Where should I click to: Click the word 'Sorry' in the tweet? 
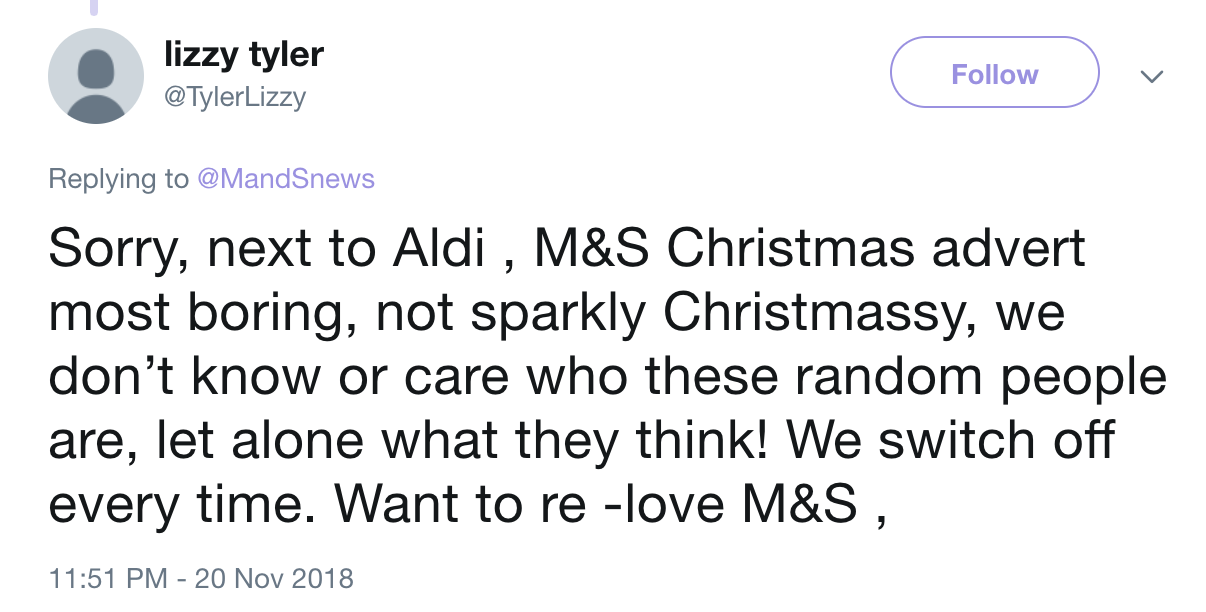click(x=110, y=249)
